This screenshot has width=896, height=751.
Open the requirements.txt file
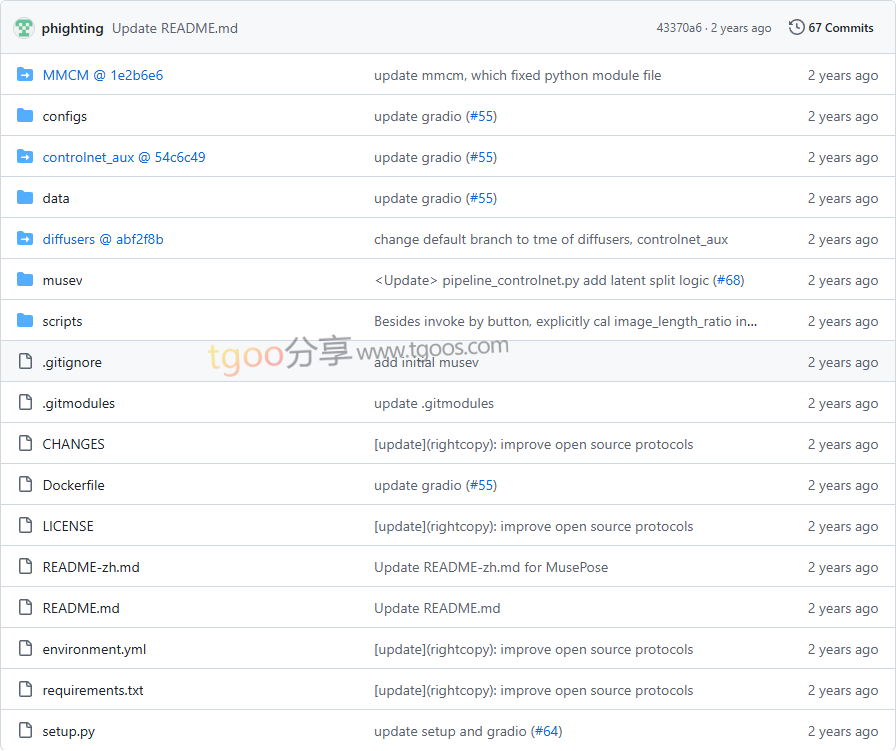pyautogui.click(x=92, y=690)
